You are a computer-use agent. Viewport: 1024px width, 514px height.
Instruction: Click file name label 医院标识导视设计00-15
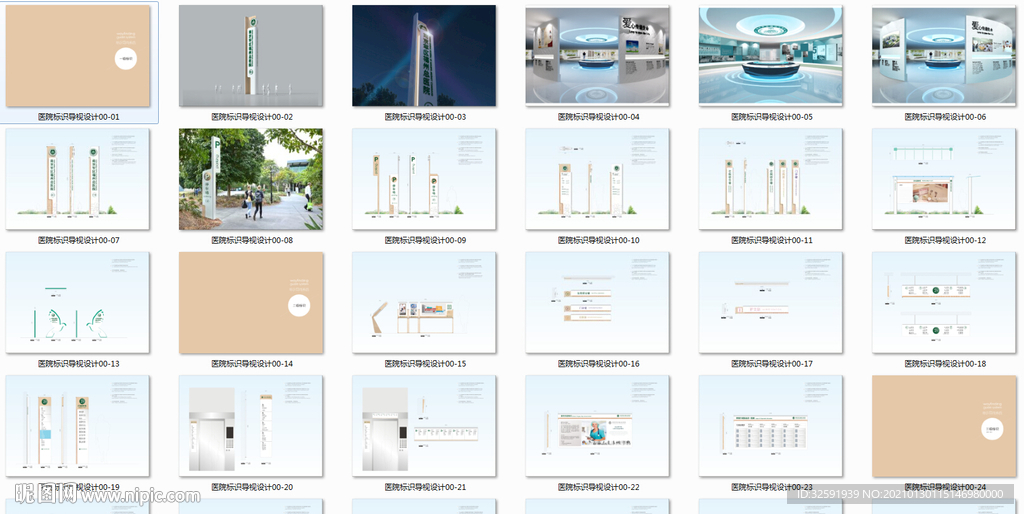click(425, 364)
